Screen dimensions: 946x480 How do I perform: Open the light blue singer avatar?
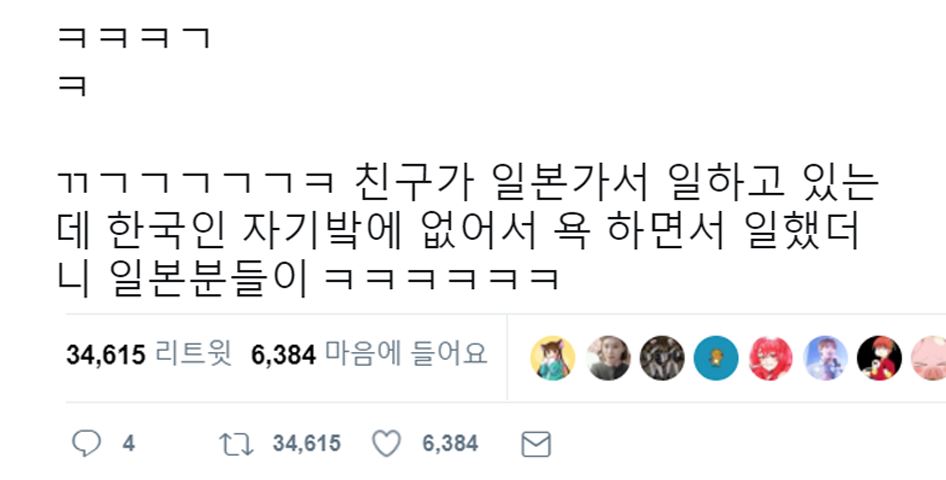(x=825, y=358)
